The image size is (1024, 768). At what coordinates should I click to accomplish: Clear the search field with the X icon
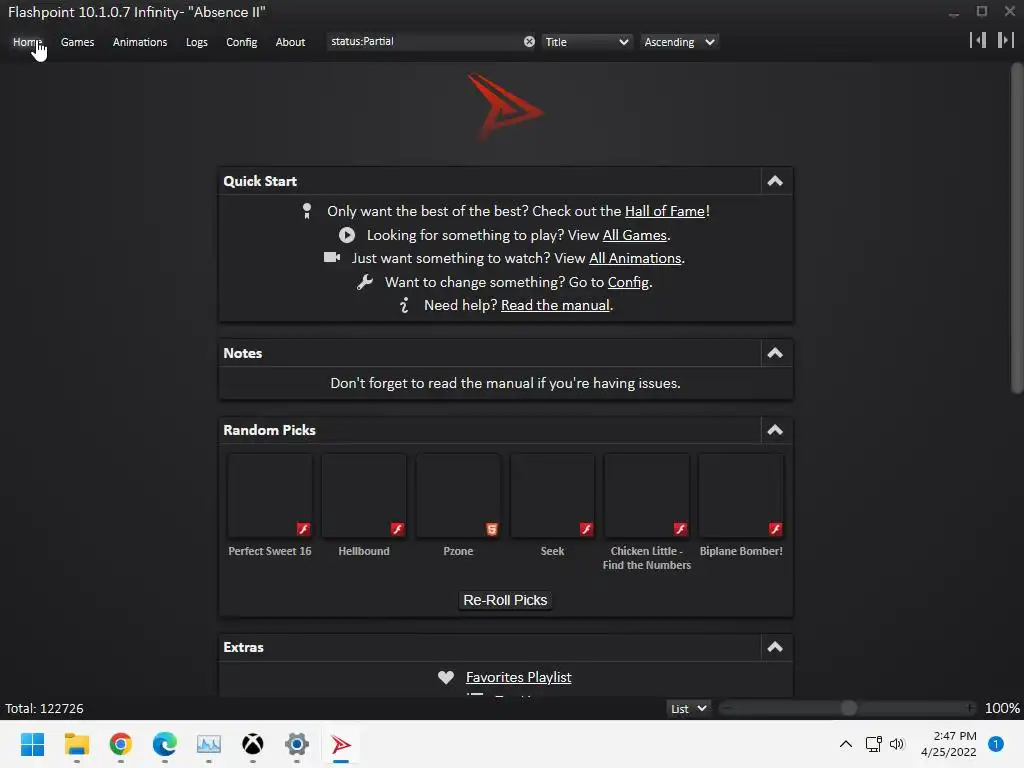tap(529, 42)
